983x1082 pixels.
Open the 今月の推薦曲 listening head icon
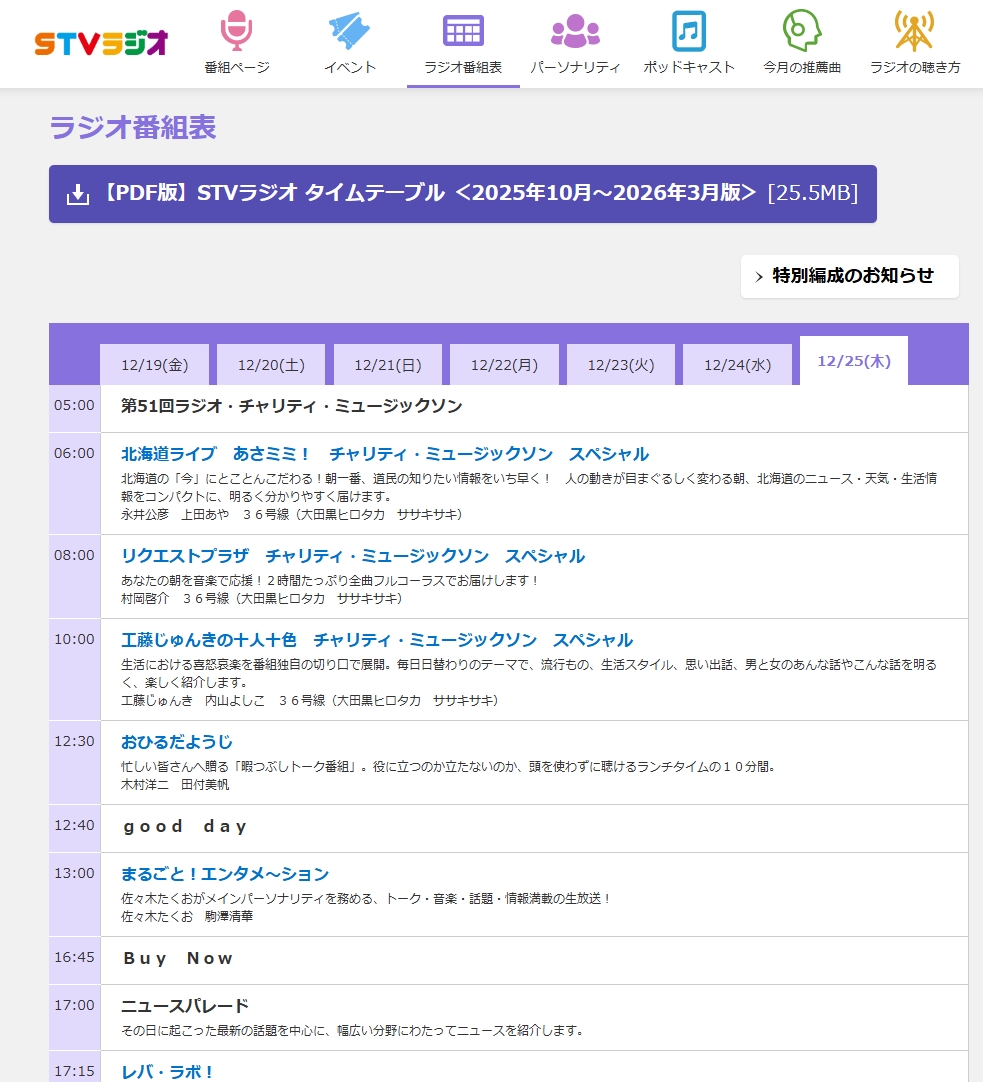pos(800,30)
